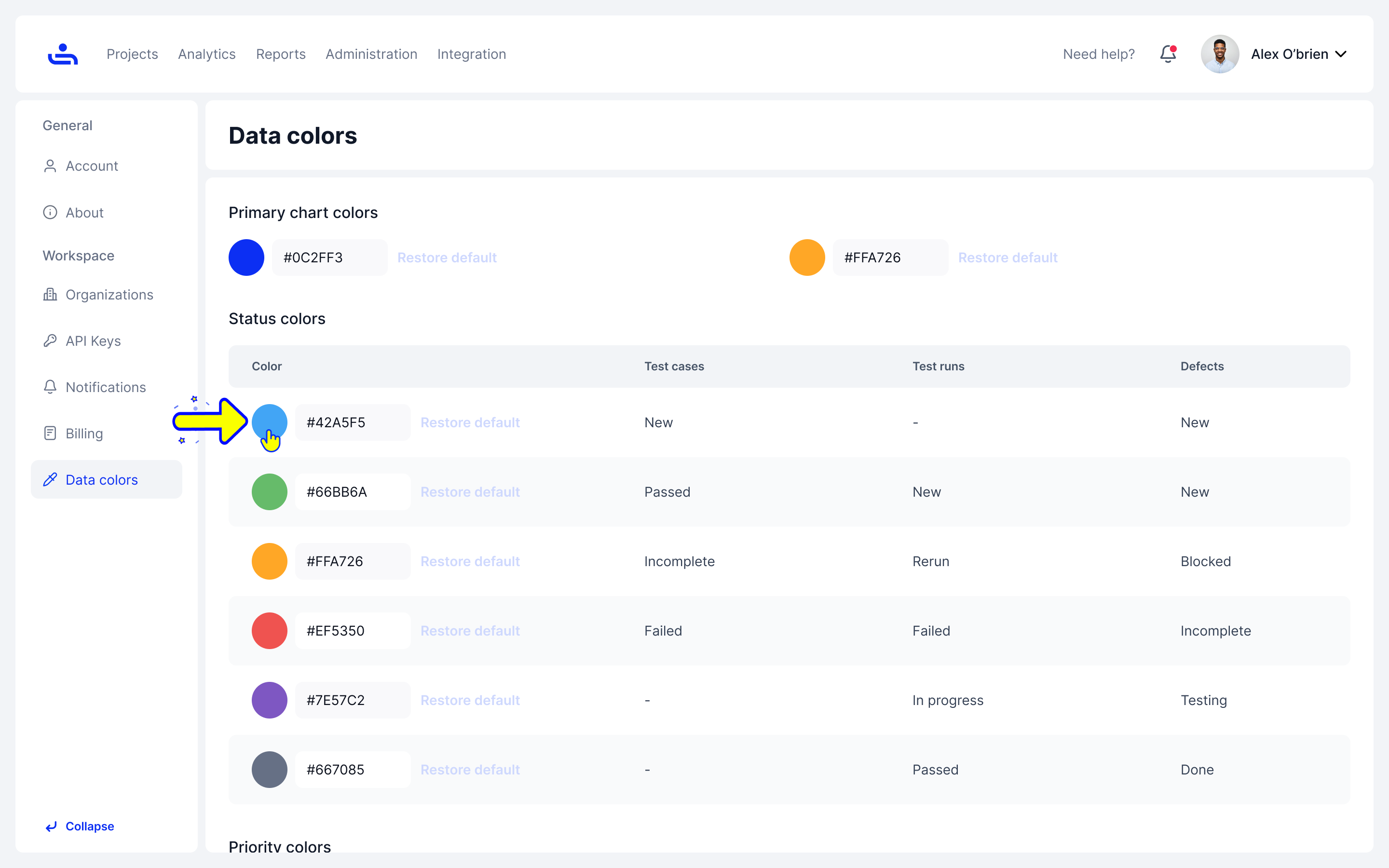Click the red #EF5350 color swatch
Image resolution: width=1389 pixels, height=868 pixels.
pyautogui.click(x=269, y=631)
